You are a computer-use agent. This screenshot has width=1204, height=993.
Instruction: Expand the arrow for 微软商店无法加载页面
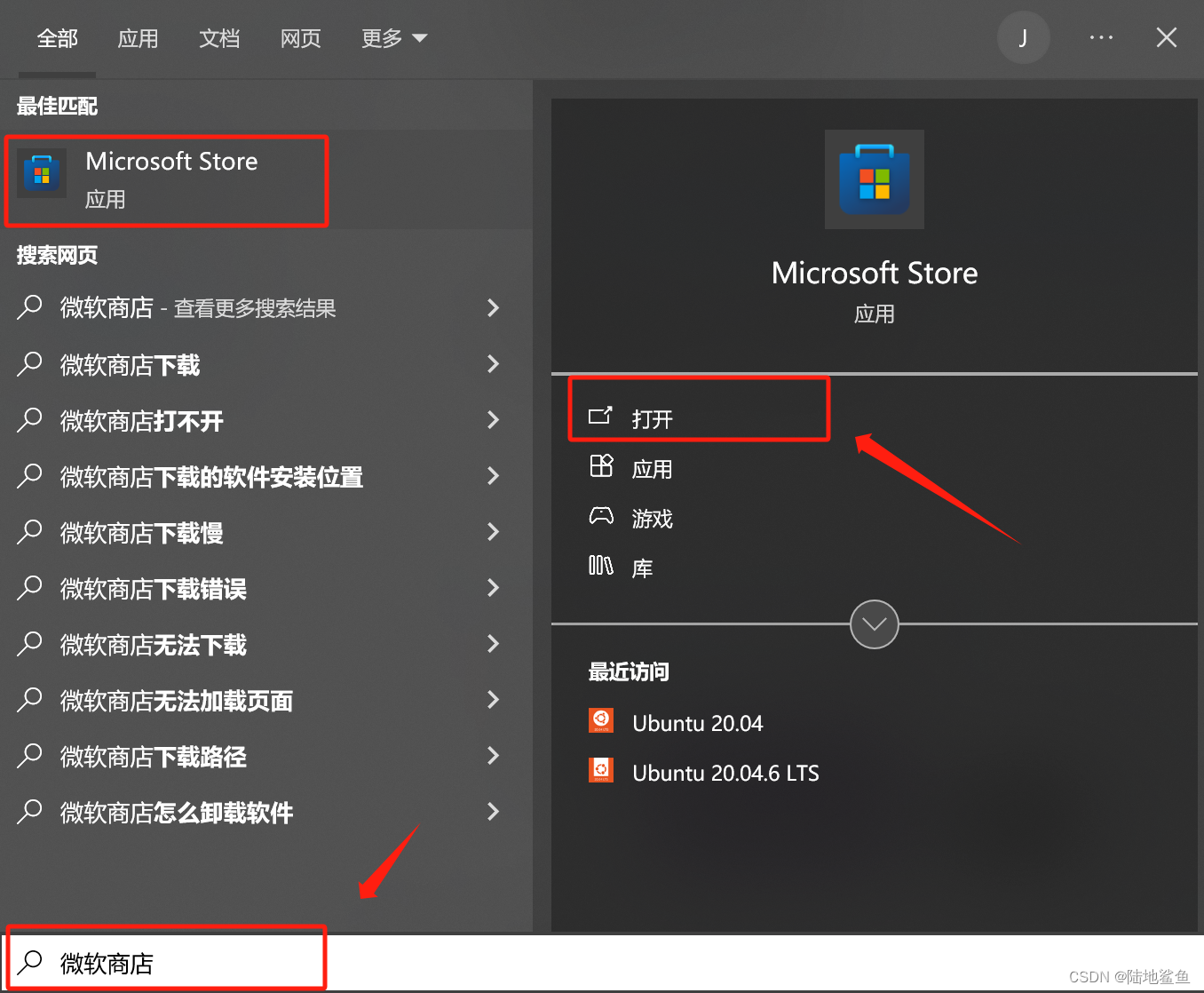[x=494, y=699]
